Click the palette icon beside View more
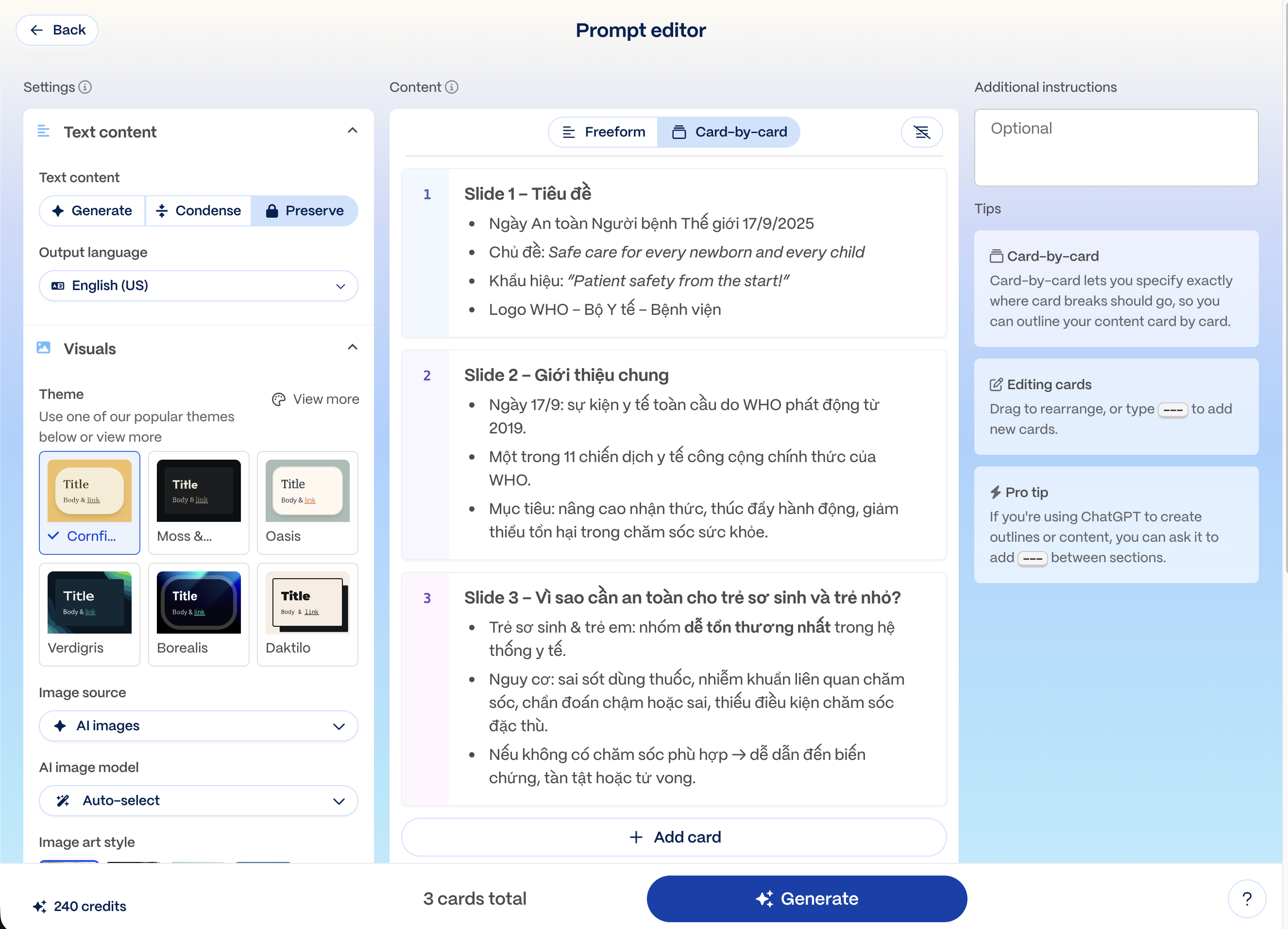Viewport: 1288px width, 929px height. click(x=278, y=399)
